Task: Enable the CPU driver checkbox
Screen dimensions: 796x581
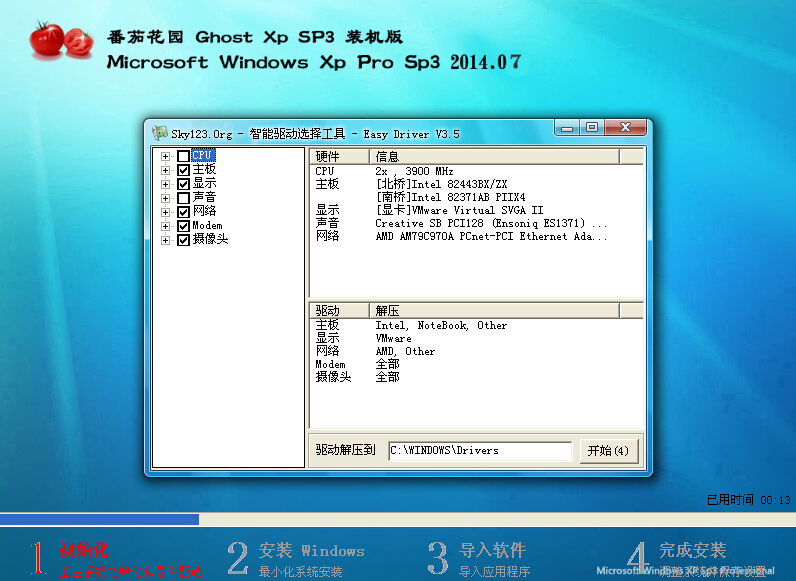Action: (183, 156)
